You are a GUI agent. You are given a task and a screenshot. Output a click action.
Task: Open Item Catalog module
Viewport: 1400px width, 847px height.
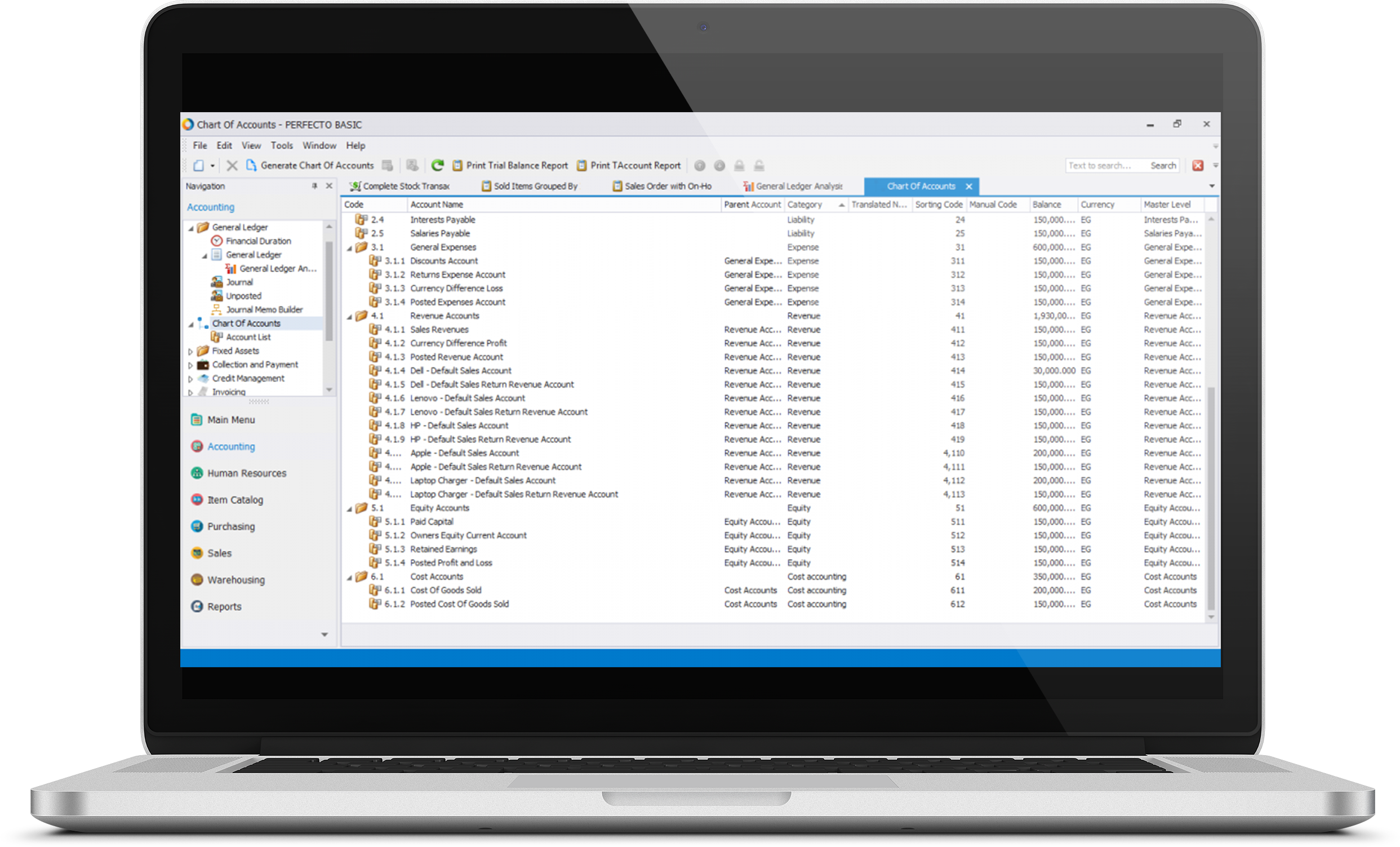(x=235, y=500)
